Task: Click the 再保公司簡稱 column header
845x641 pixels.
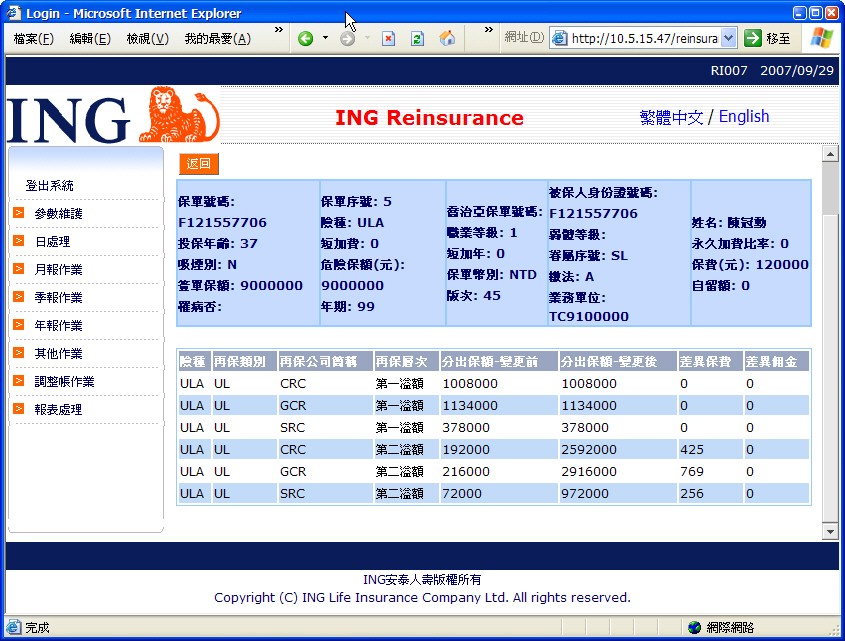Action: tap(325, 362)
